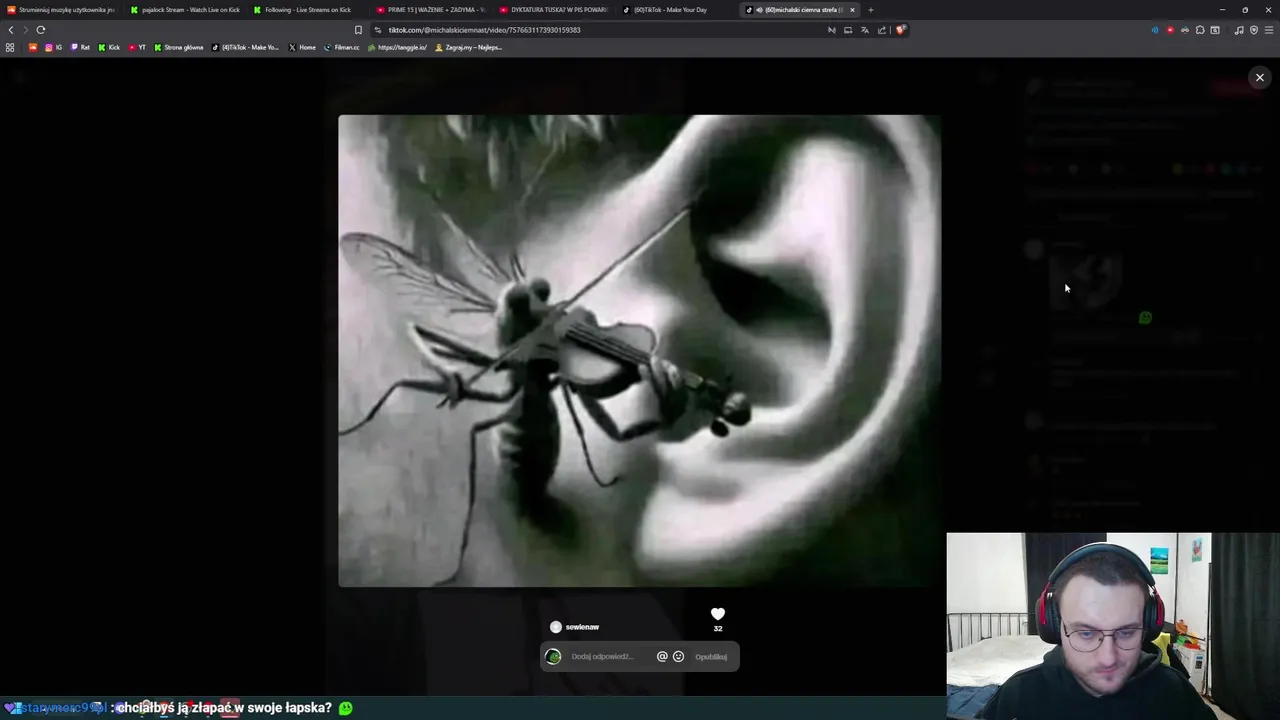Screen dimensions: 1280x720
Task: Open the Rat Twitch bookmark
Action: pos(80,47)
